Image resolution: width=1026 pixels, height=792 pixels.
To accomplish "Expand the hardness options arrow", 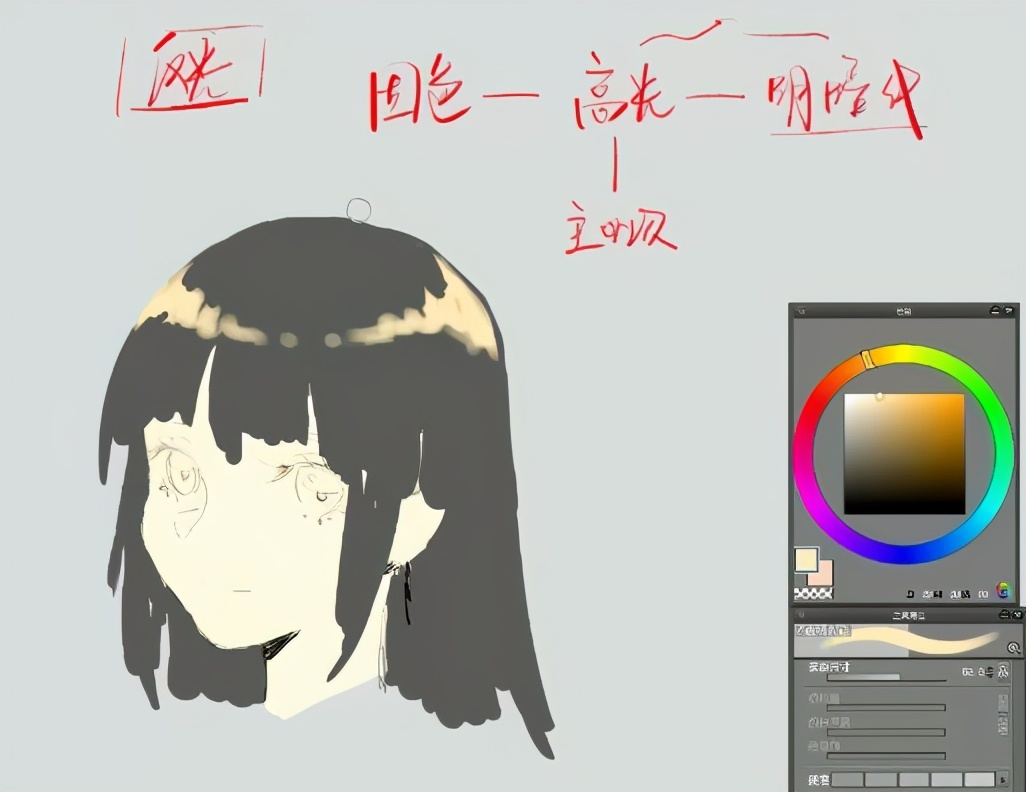I will tap(1005, 779).
